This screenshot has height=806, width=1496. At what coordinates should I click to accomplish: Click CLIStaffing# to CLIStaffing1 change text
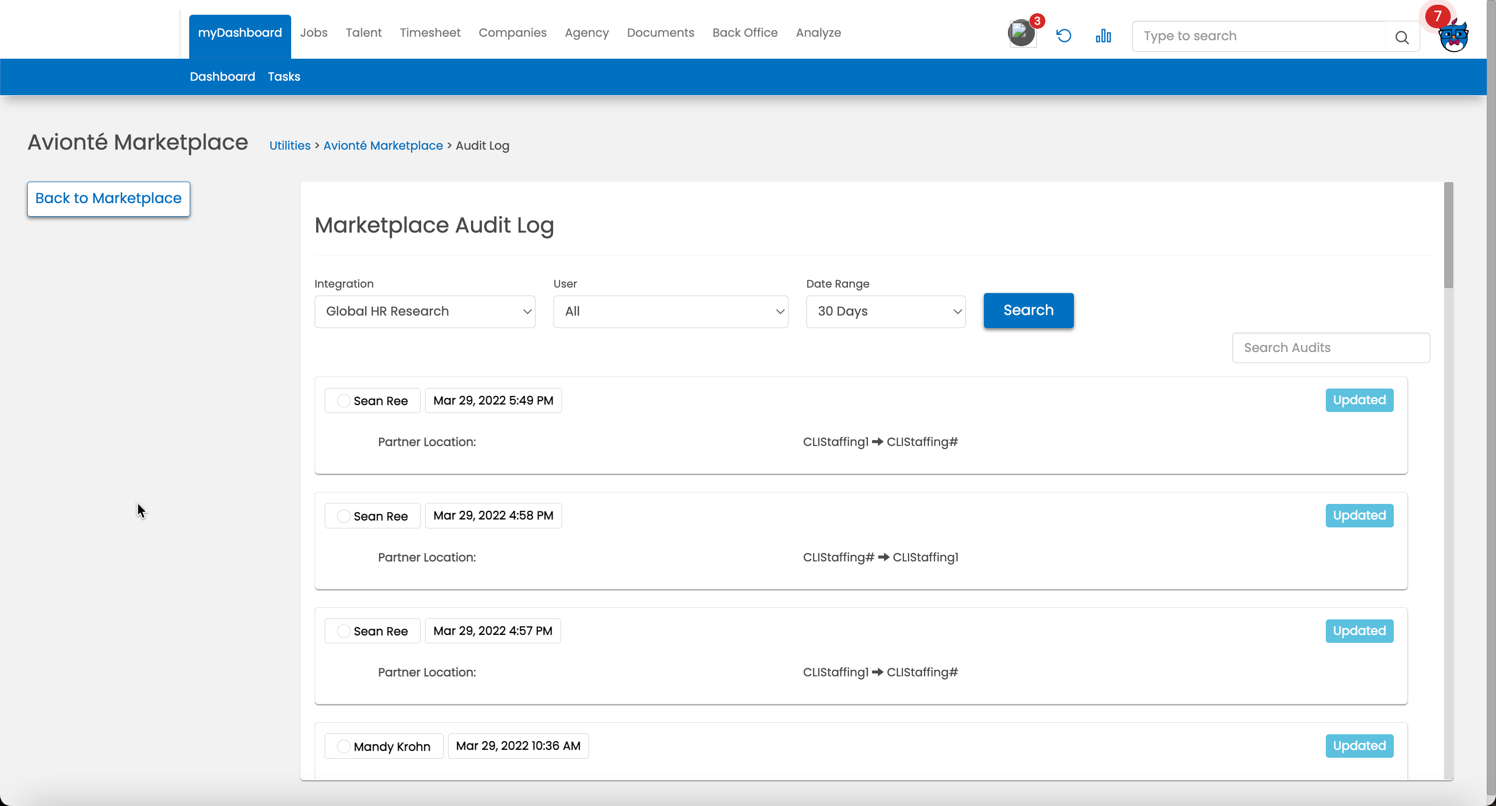(x=881, y=558)
